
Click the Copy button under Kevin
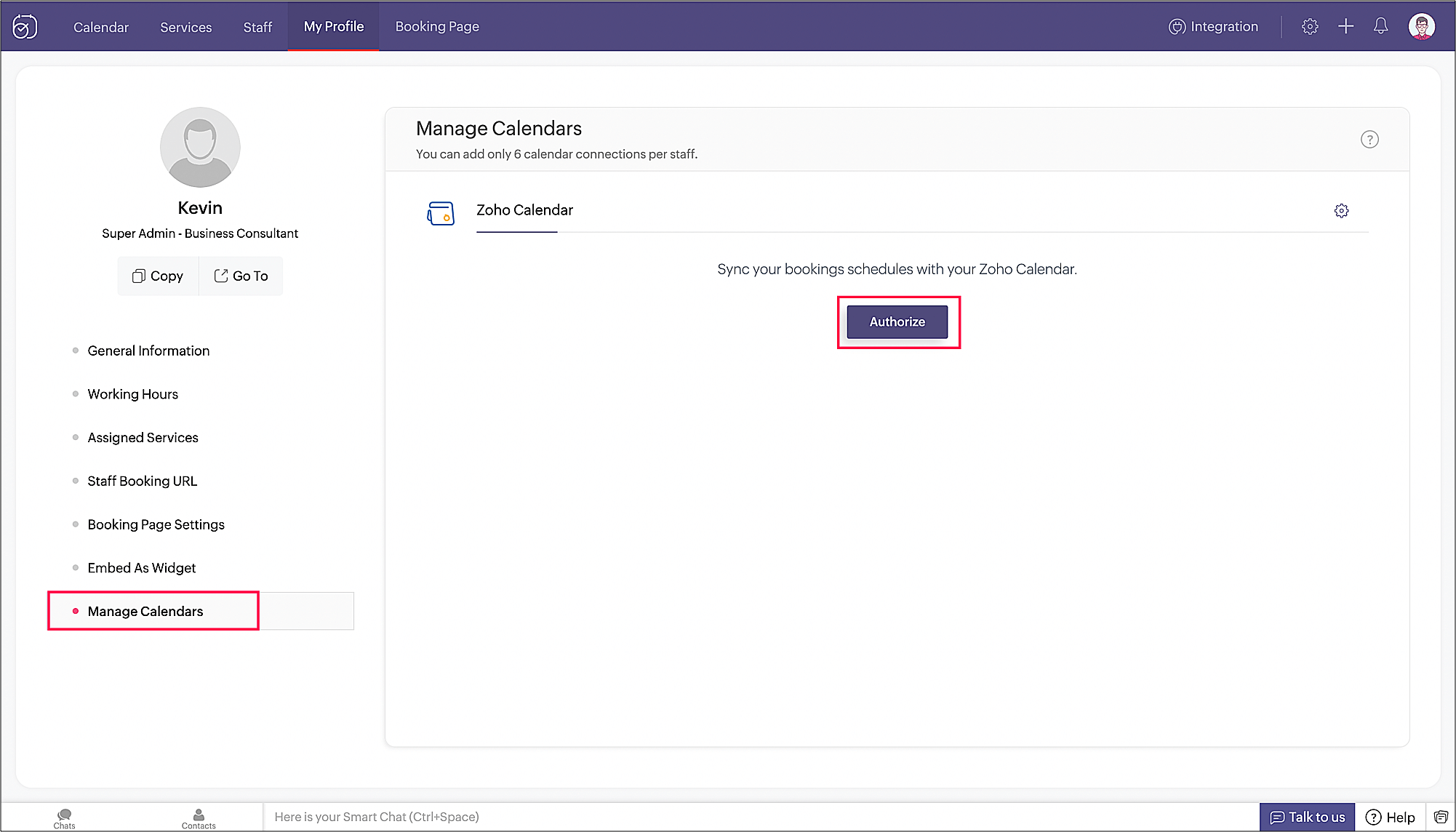pyautogui.click(x=158, y=276)
